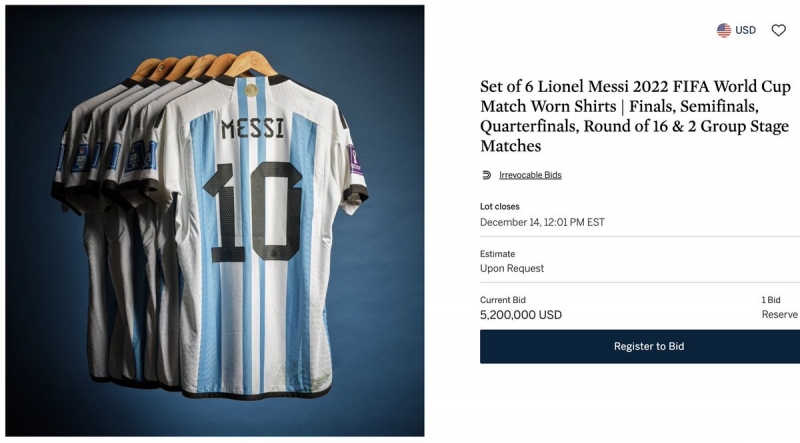Click the Current Bid label

pos(503,299)
